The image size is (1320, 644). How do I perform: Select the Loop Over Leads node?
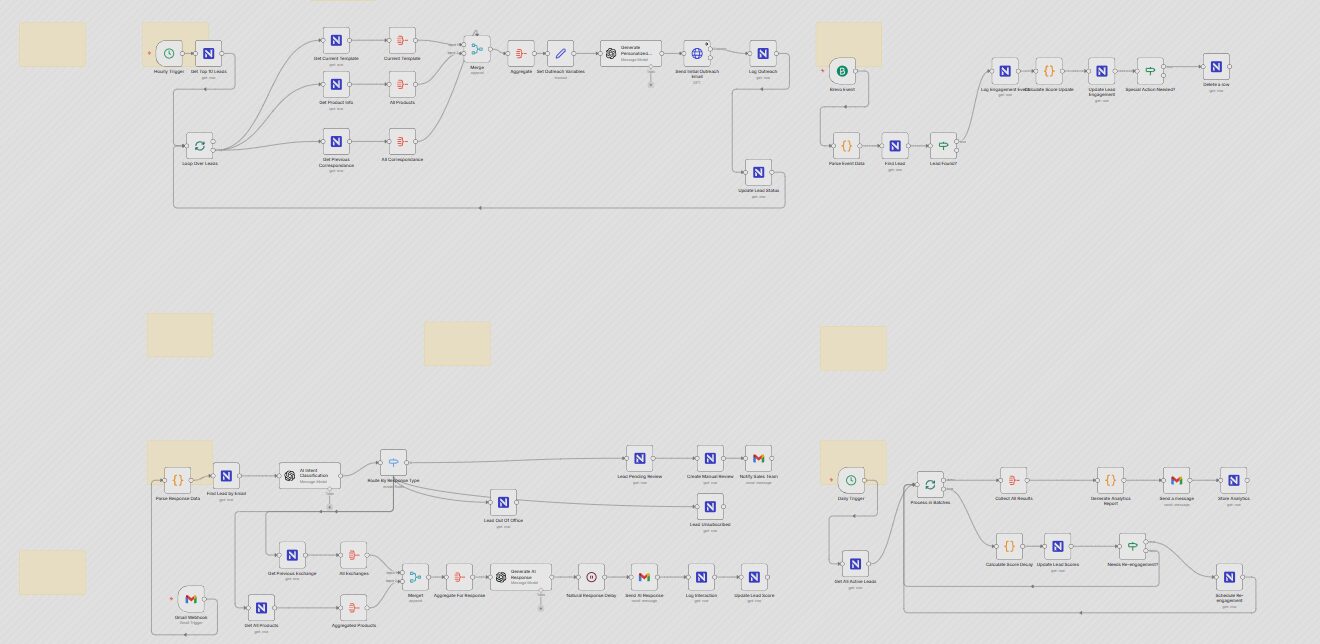[x=199, y=146]
